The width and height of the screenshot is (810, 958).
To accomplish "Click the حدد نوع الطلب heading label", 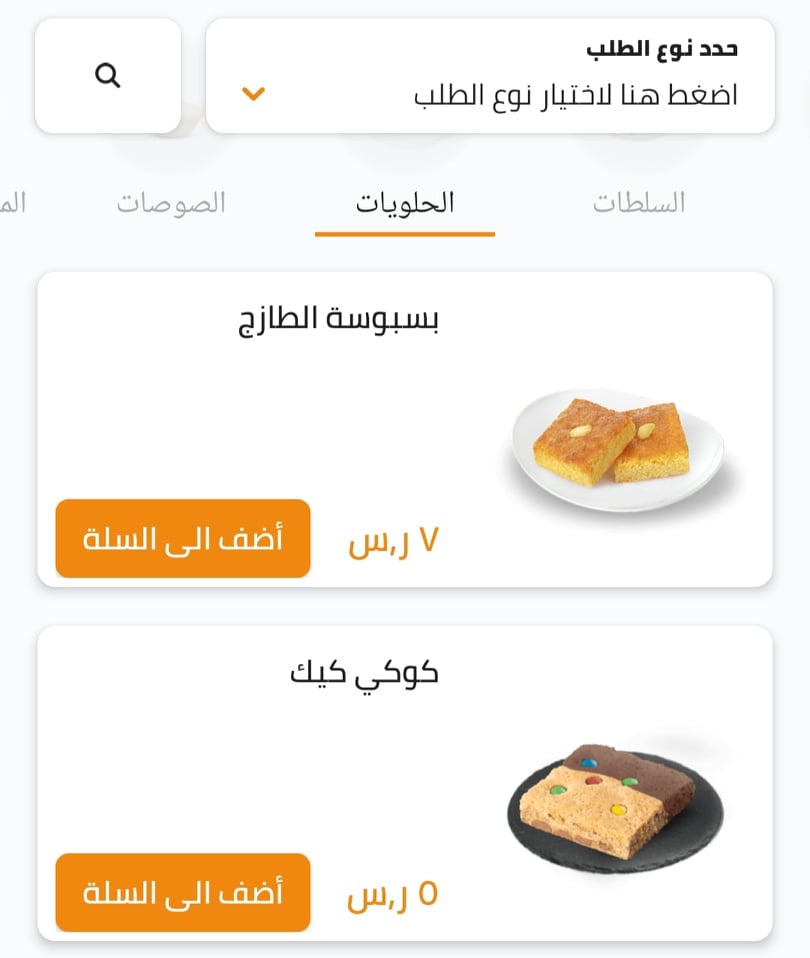I will [x=662, y=49].
